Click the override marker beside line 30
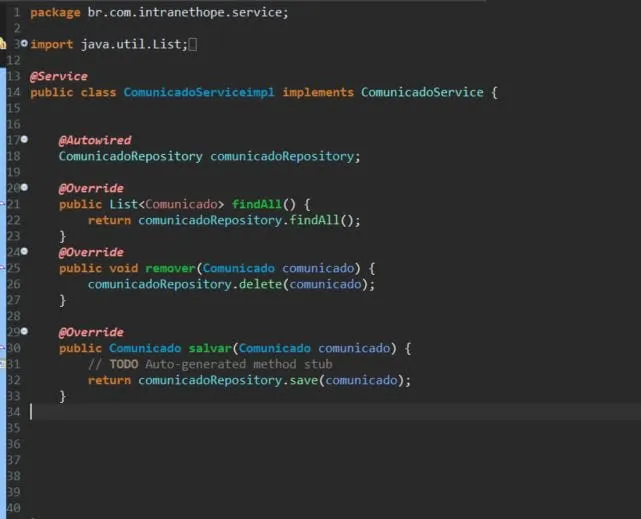This screenshot has height=519, width=641. click(x=3, y=348)
